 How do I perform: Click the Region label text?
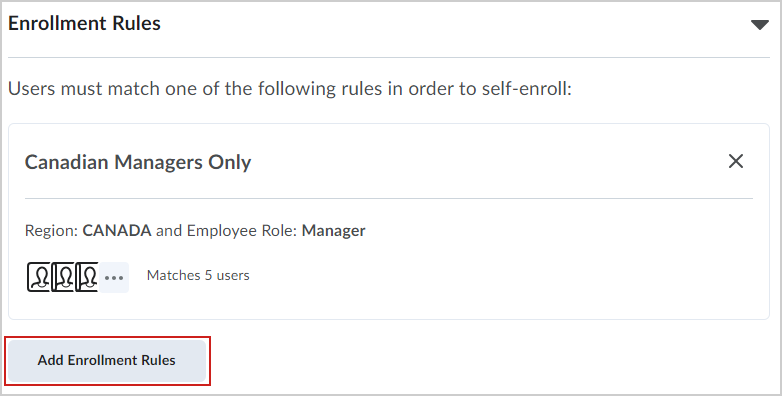[52, 230]
